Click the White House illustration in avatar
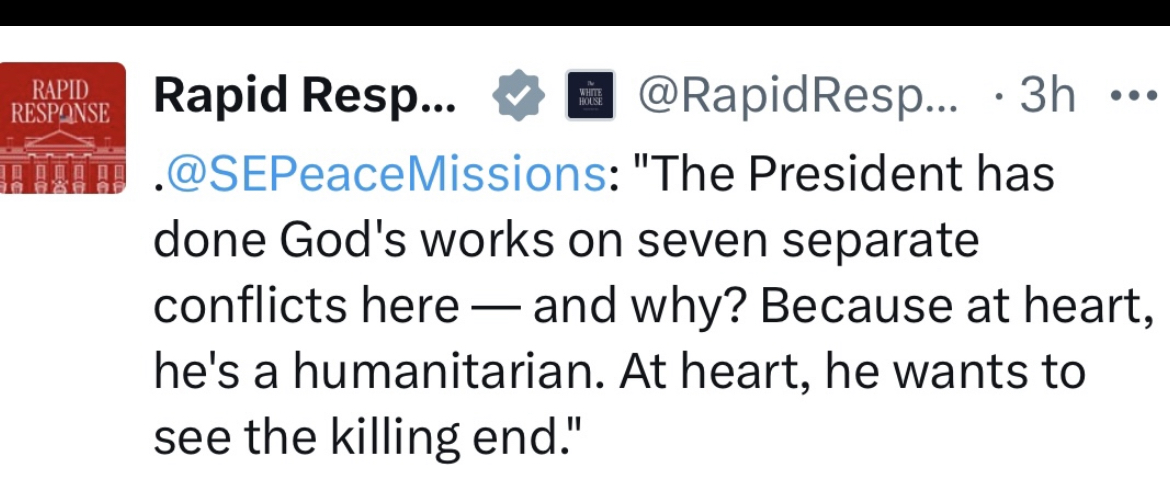The height and width of the screenshot is (496, 1170). click(x=62, y=160)
